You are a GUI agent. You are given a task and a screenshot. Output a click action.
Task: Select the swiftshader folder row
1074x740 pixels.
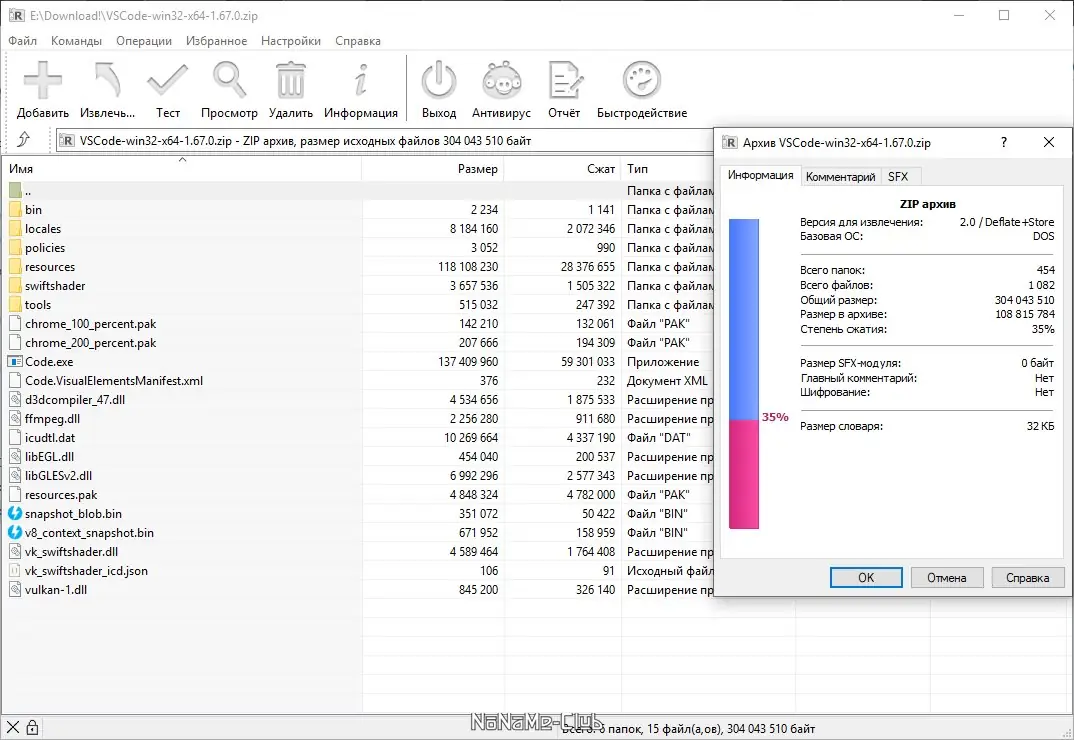click(x=356, y=286)
